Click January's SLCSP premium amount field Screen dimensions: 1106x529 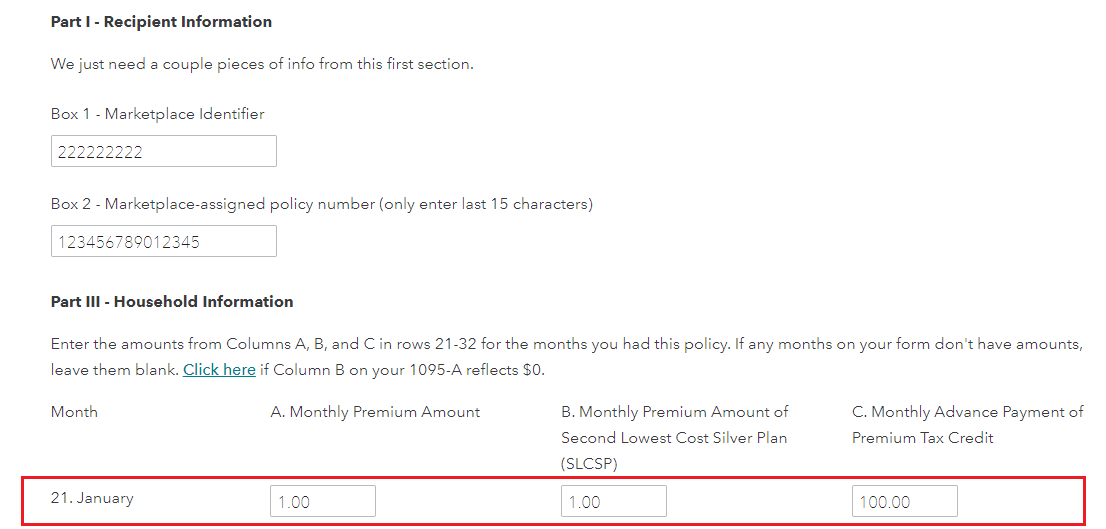[613, 501]
